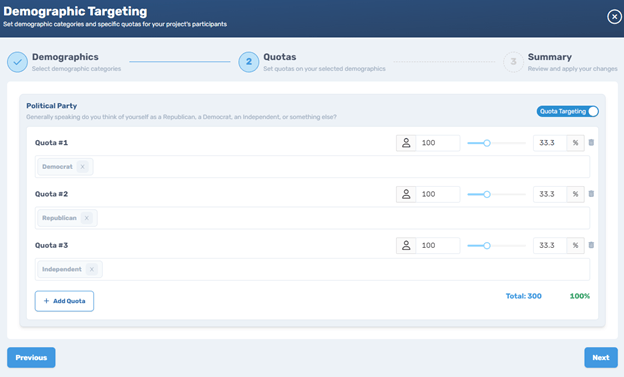Viewport: 624px width, 377px height.
Task: Click the 'Quota #1' label
Action: pos(51,143)
